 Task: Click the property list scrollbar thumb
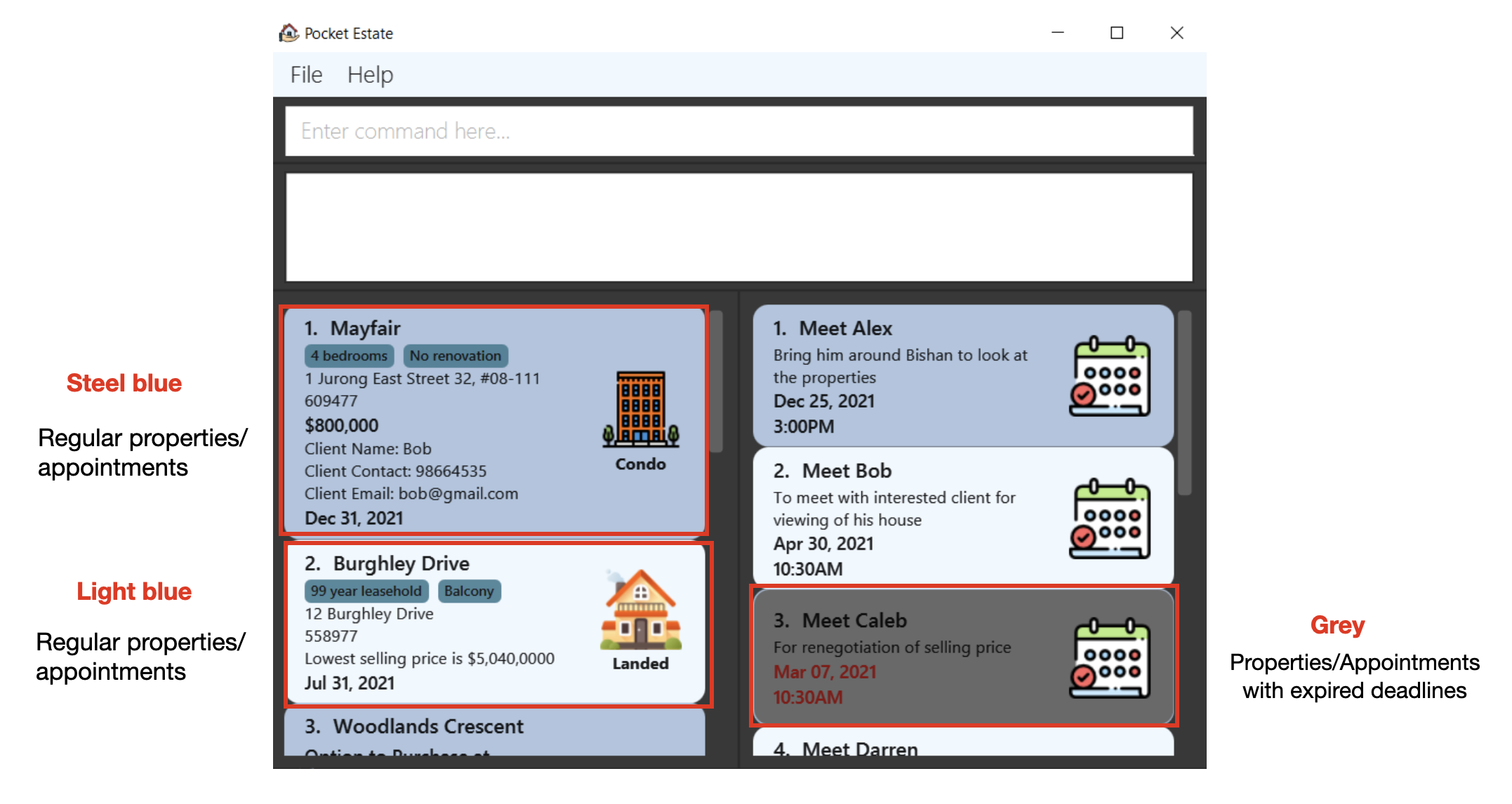click(x=716, y=381)
